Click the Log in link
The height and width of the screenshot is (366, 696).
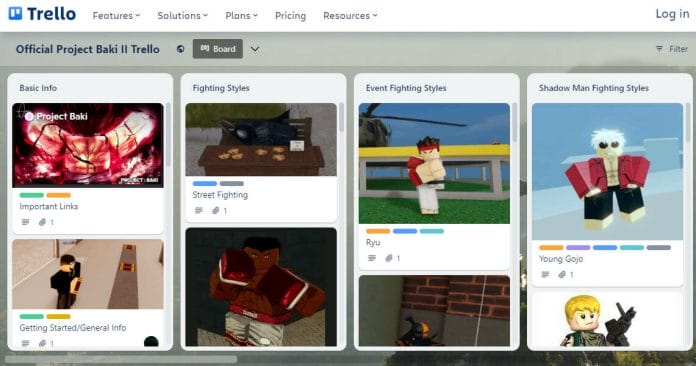coord(672,14)
